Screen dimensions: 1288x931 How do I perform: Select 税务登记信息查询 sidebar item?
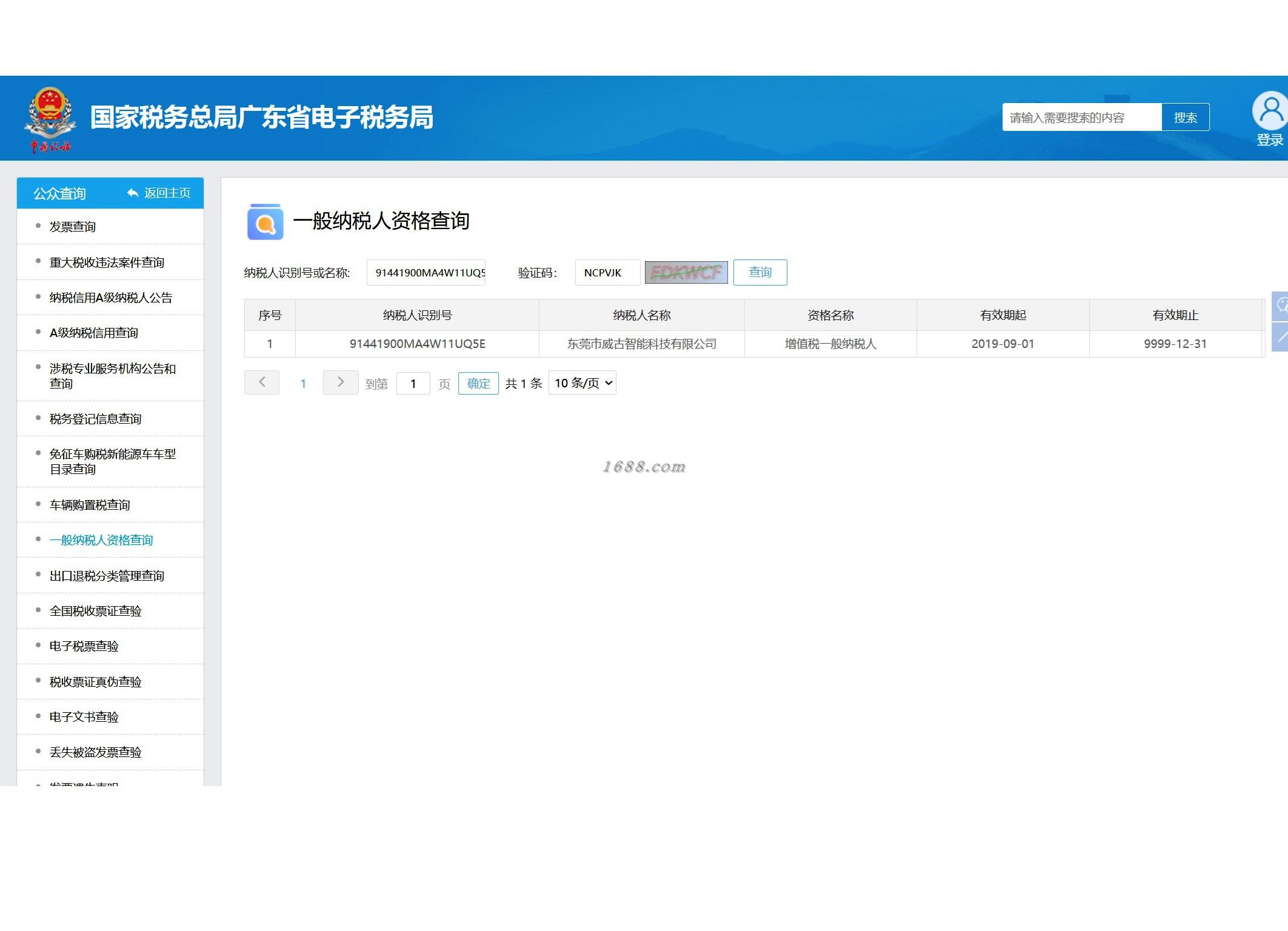[x=95, y=419]
